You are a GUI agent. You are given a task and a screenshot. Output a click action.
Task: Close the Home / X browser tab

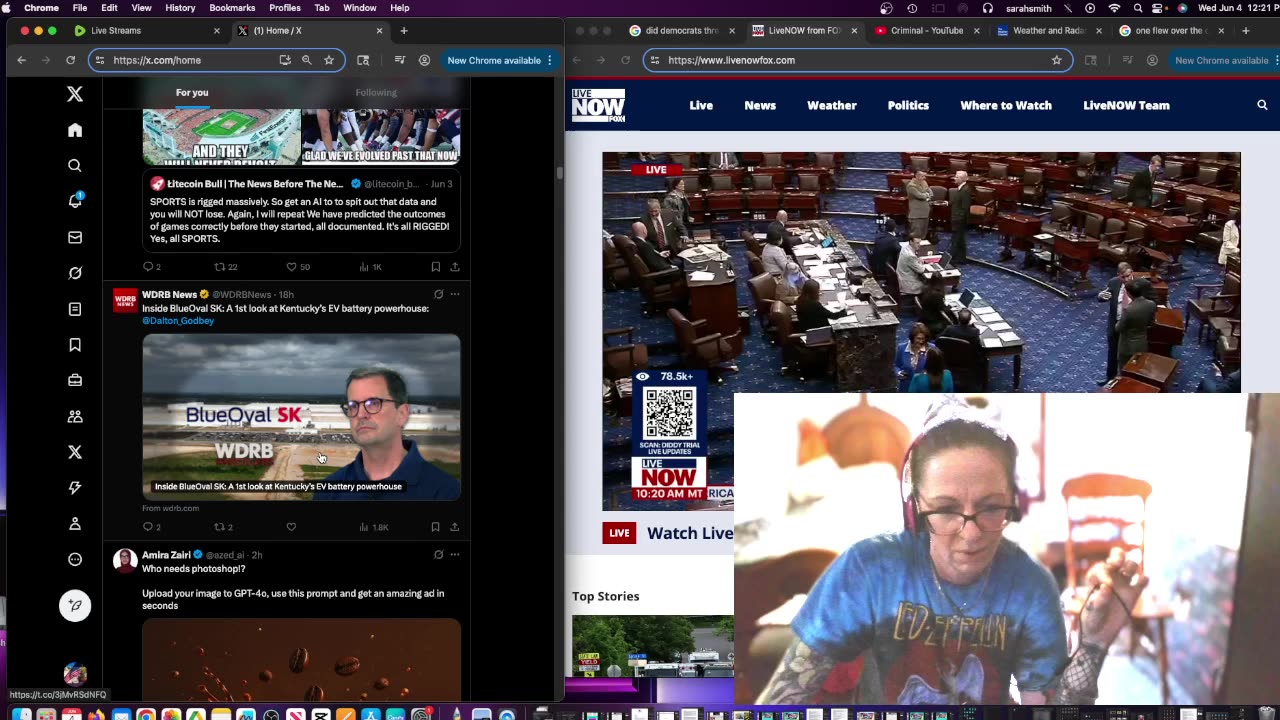tap(379, 31)
